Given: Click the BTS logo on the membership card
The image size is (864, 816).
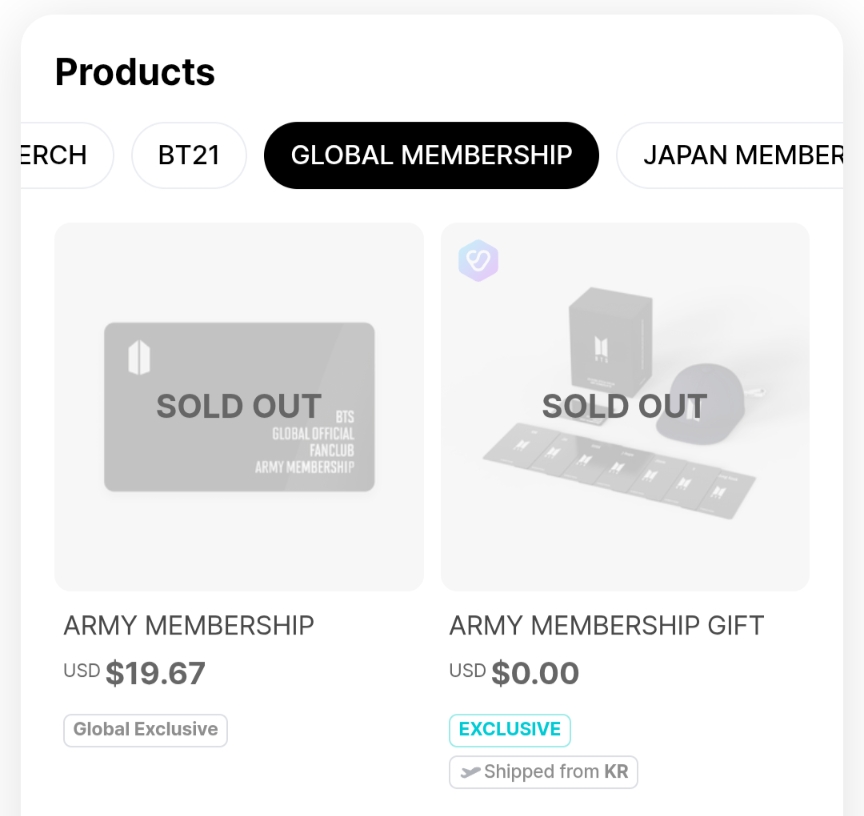Looking at the screenshot, I should (139, 358).
